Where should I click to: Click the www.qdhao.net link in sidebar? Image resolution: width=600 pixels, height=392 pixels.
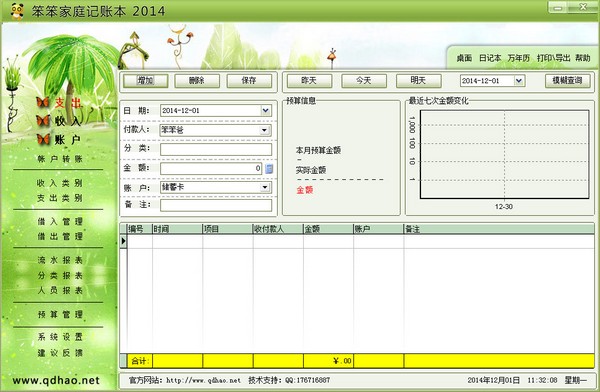pyautogui.click(x=56, y=381)
